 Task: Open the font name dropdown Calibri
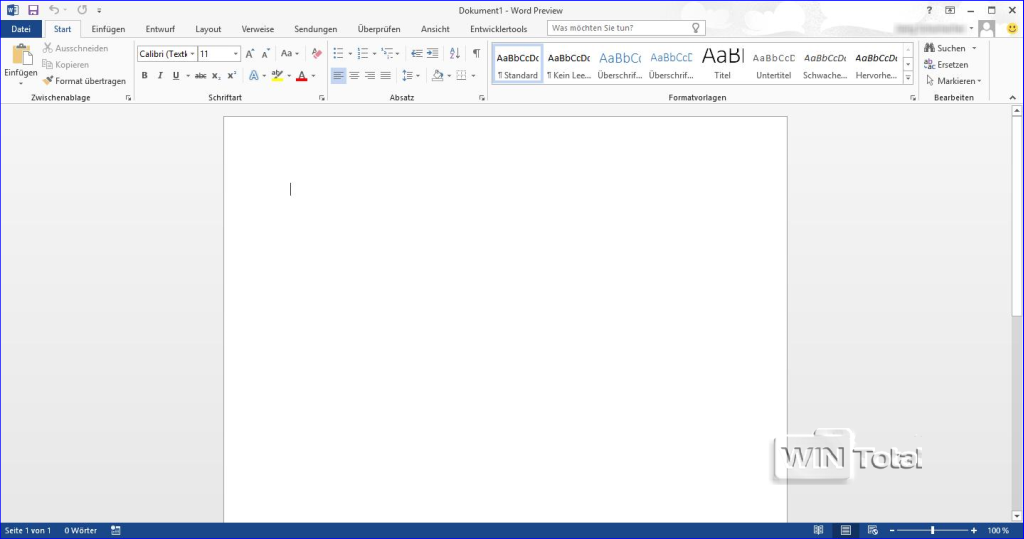(190, 54)
